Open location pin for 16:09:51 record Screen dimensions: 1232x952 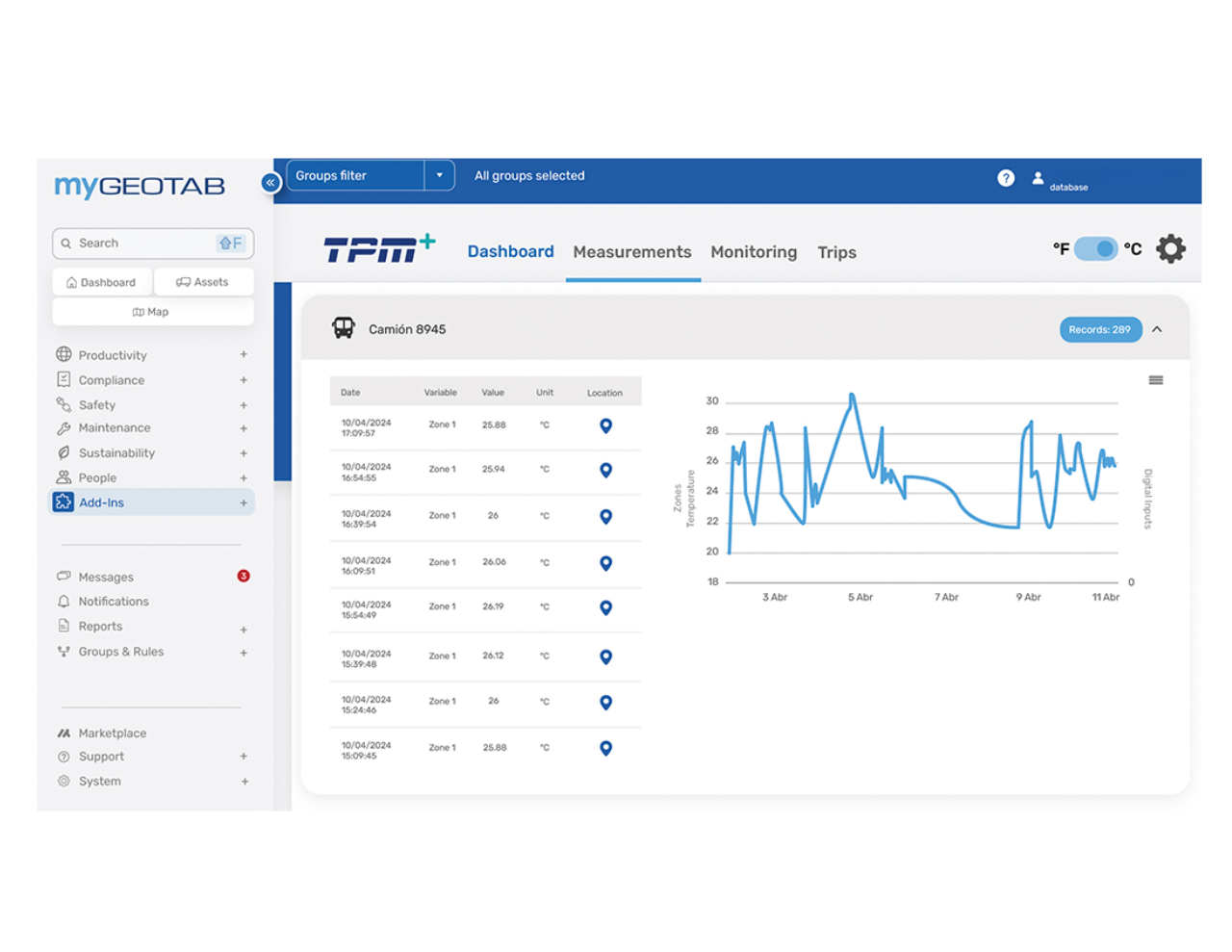pyautogui.click(x=605, y=563)
